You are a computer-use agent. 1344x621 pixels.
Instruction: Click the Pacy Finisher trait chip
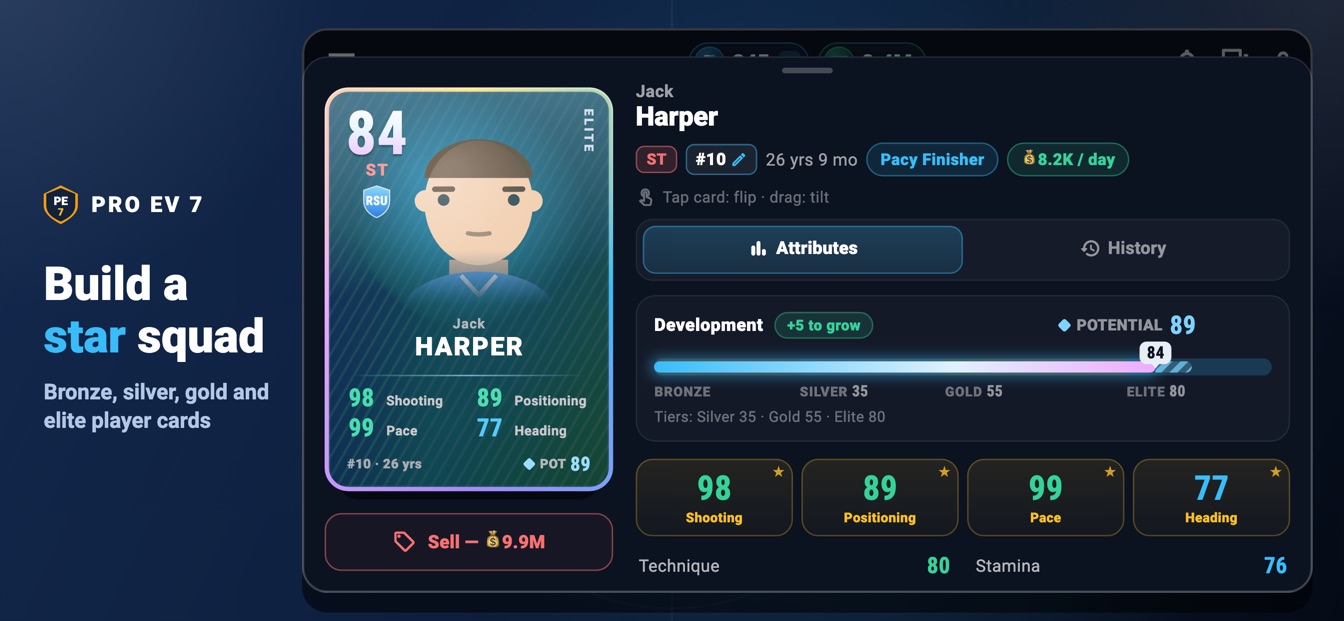(932, 159)
